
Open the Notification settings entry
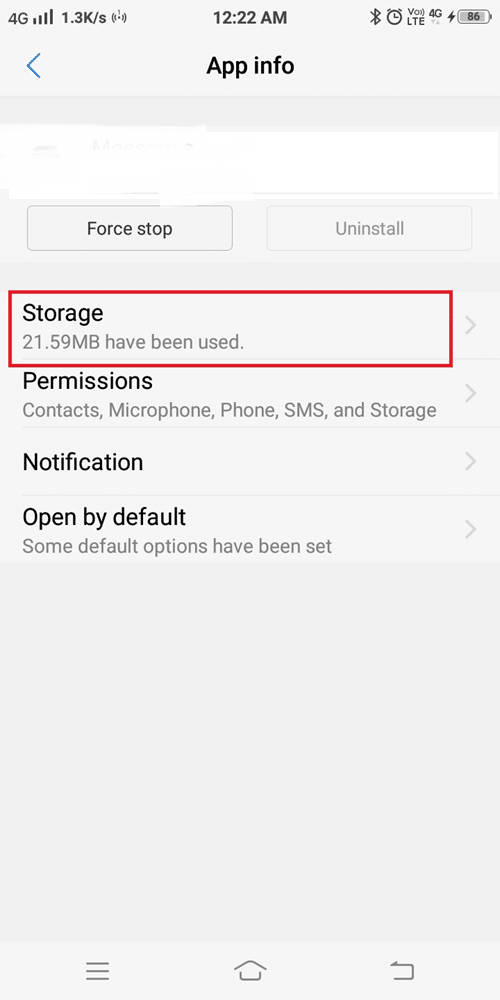click(x=250, y=462)
